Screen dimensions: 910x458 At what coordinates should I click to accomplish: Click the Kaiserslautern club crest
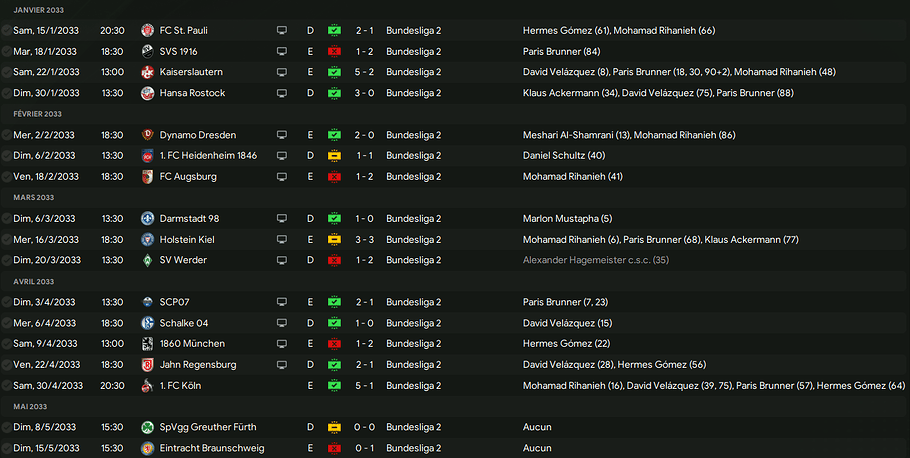pos(147,72)
